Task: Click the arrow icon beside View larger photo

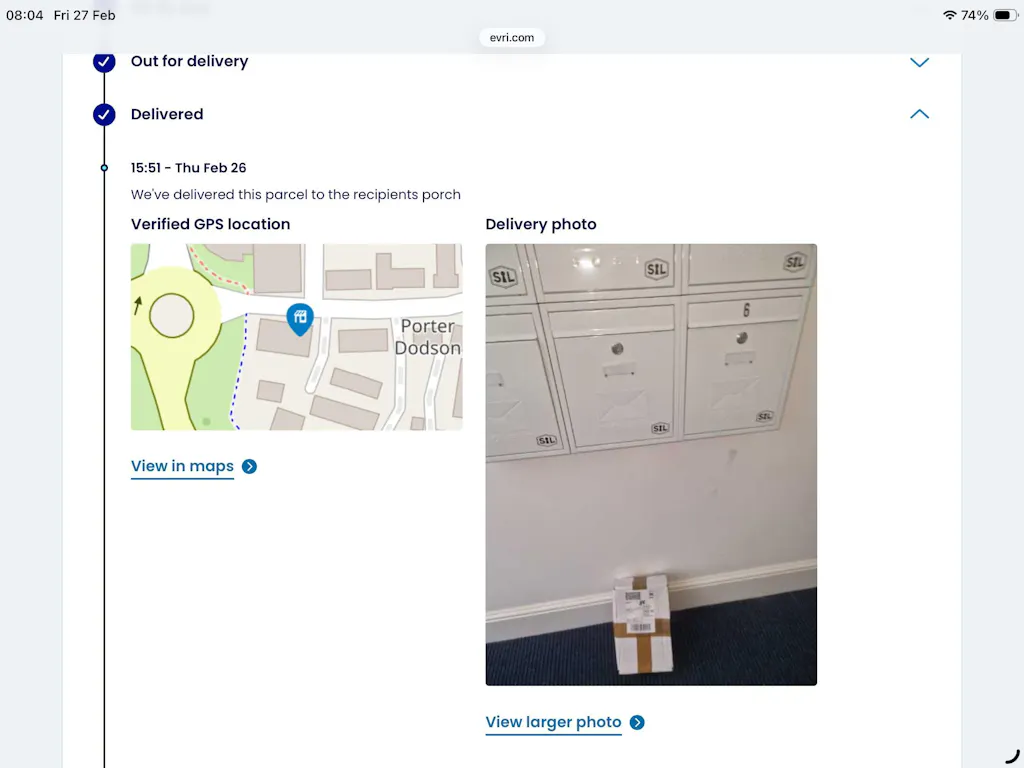Action: (x=637, y=722)
